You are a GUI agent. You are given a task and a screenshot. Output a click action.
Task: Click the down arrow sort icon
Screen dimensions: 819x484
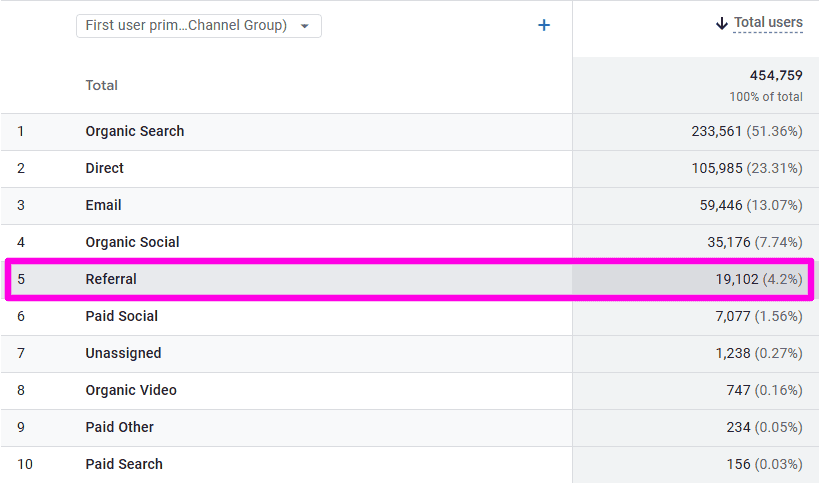coord(722,23)
